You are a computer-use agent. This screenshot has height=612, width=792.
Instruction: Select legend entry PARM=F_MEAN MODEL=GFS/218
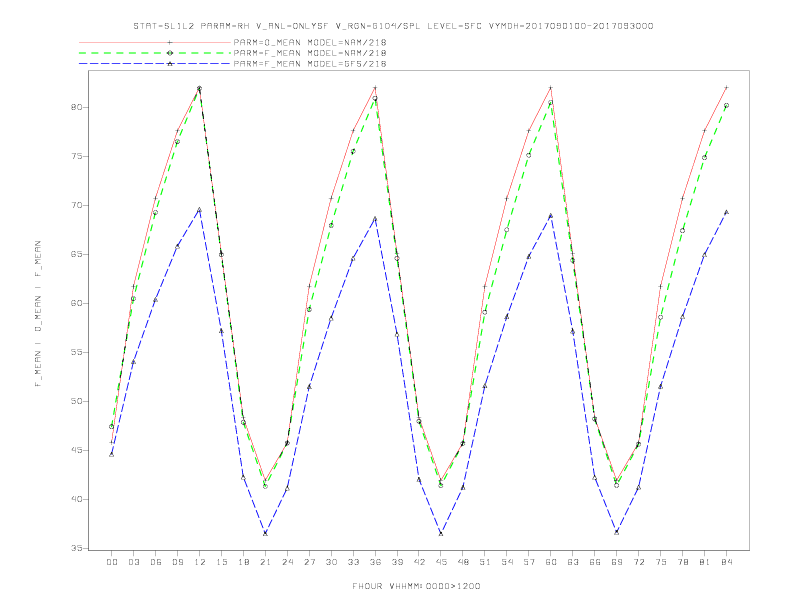pos(310,64)
